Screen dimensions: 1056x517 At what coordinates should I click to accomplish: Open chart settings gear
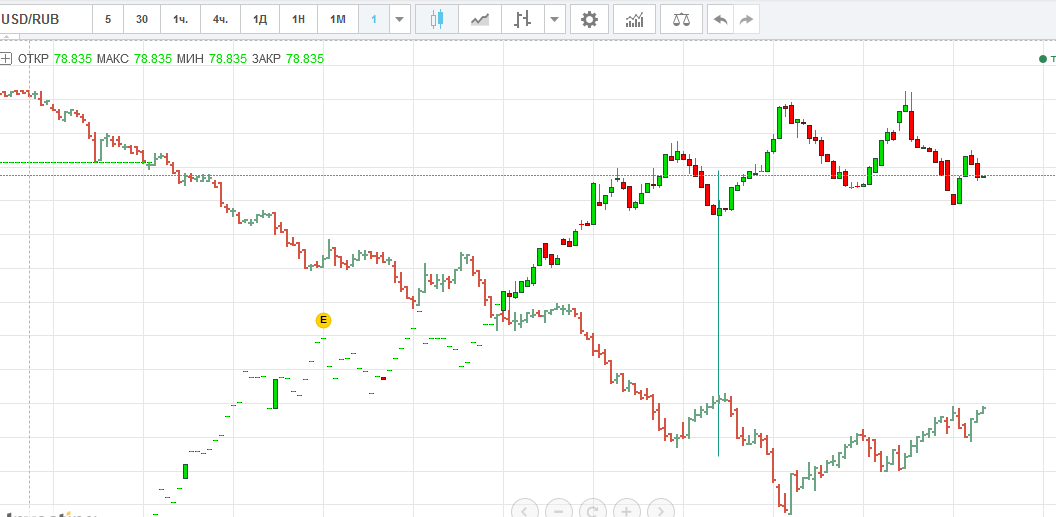[x=589, y=19]
